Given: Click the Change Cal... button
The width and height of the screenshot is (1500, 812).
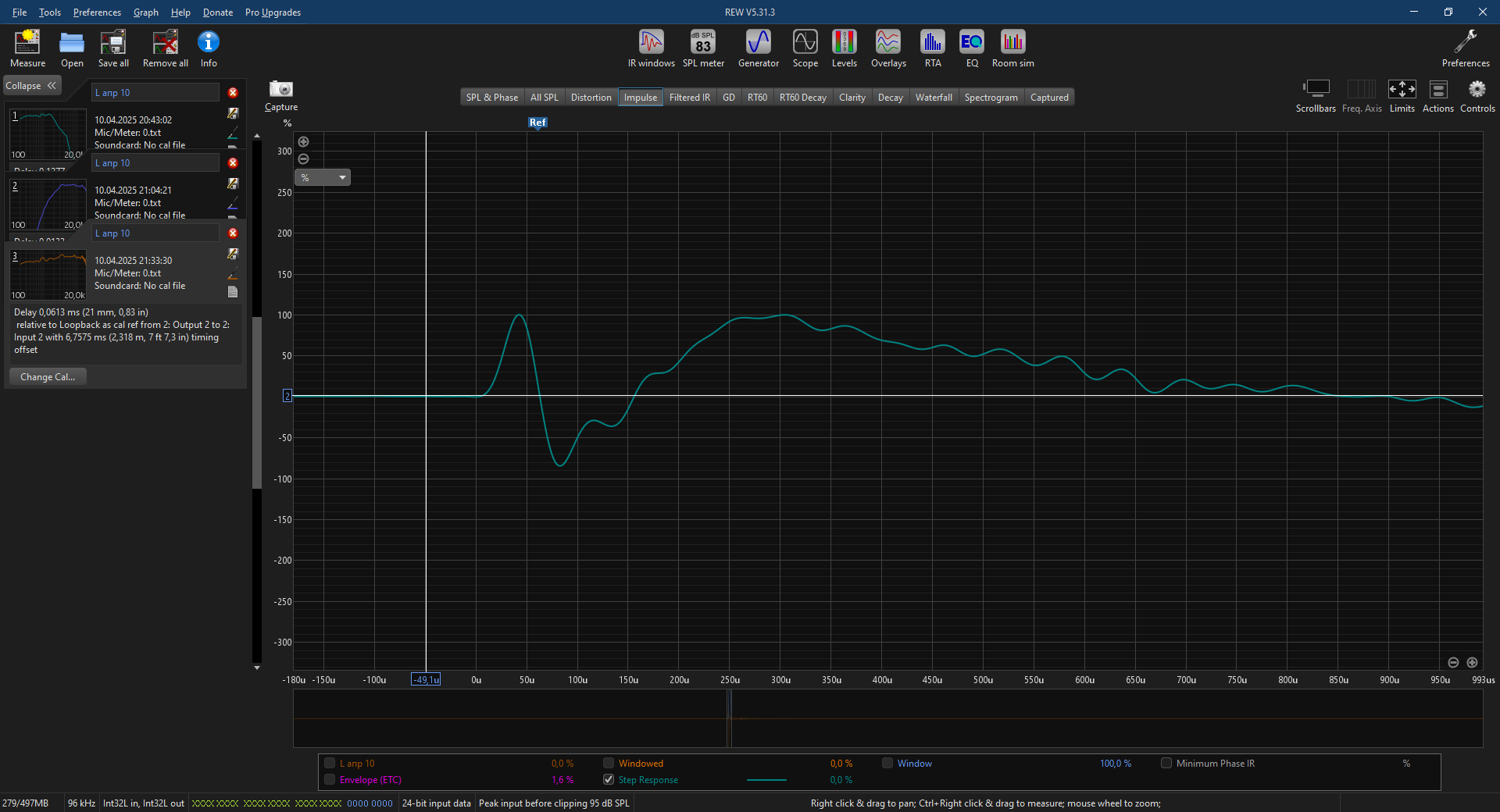Looking at the screenshot, I should (x=48, y=377).
